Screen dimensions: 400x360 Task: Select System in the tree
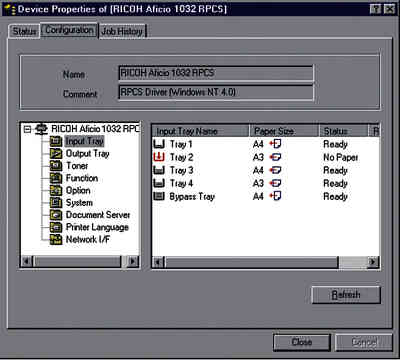[x=79, y=203]
